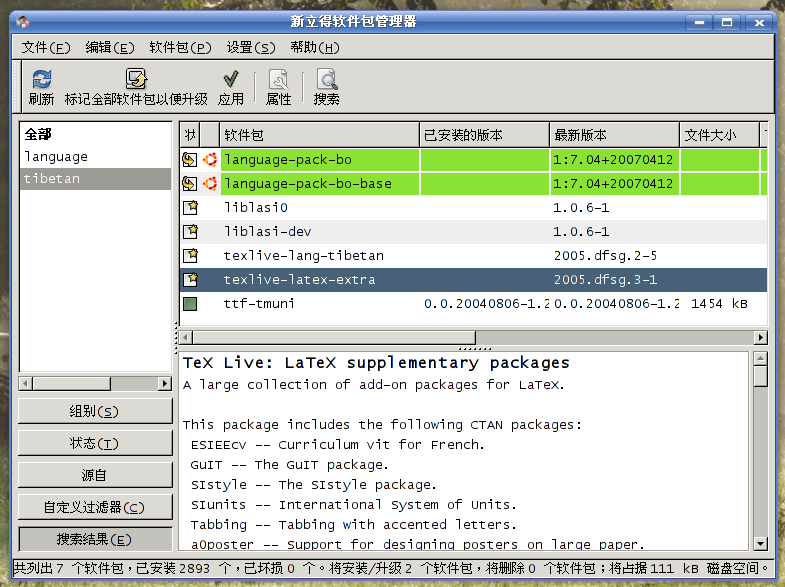Close the 新立得软件包管理器 window

tap(759, 23)
